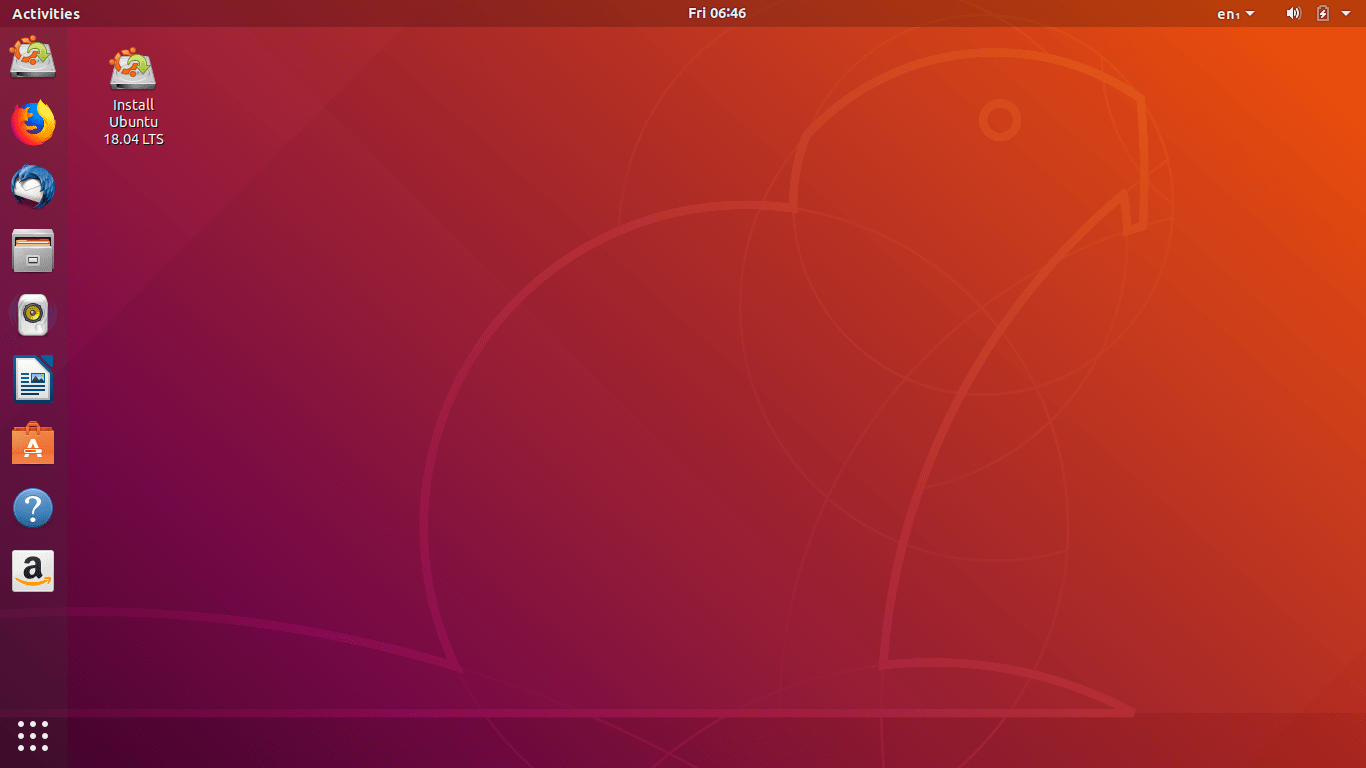The image size is (1366, 768).
Task: Show Applications grid at the dock bottom
Action: [x=33, y=735]
